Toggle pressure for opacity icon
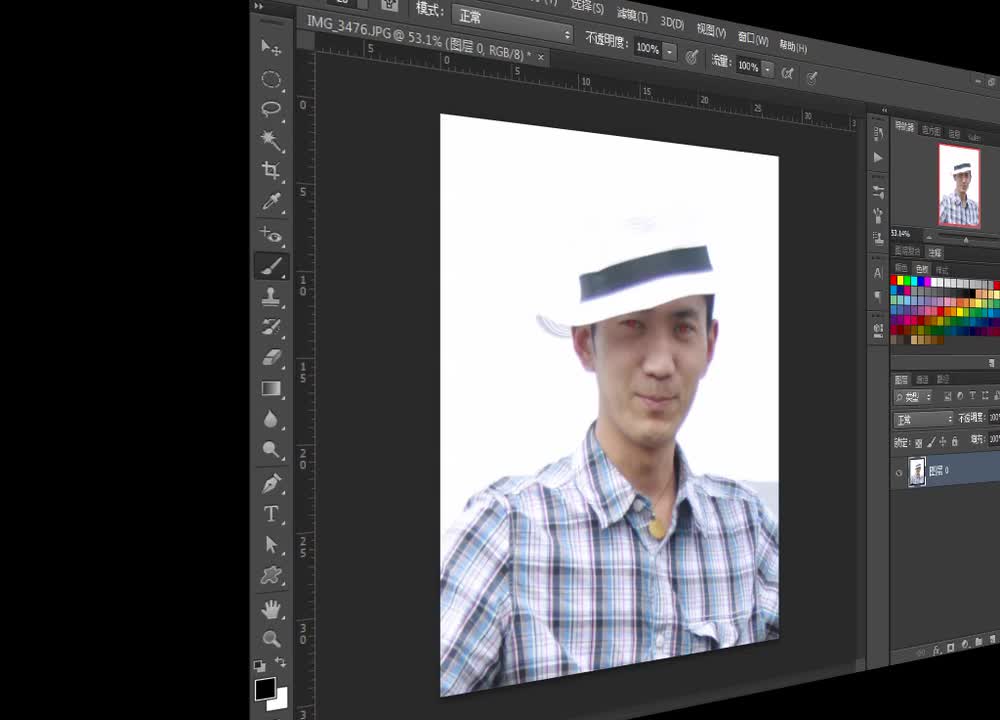Viewport: 1000px width, 720px height. click(x=691, y=57)
